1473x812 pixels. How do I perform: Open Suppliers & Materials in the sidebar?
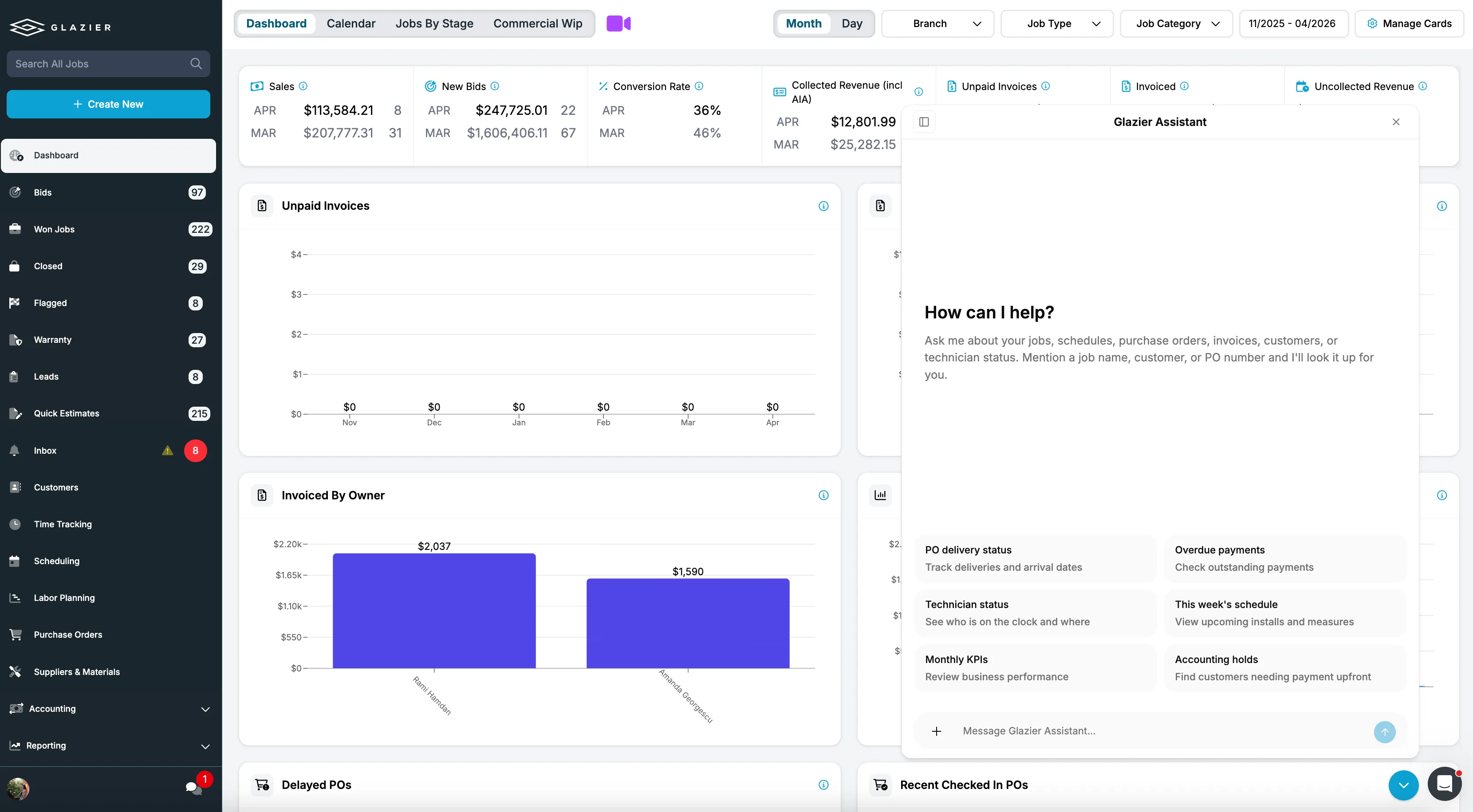pyautogui.click(x=109, y=672)
